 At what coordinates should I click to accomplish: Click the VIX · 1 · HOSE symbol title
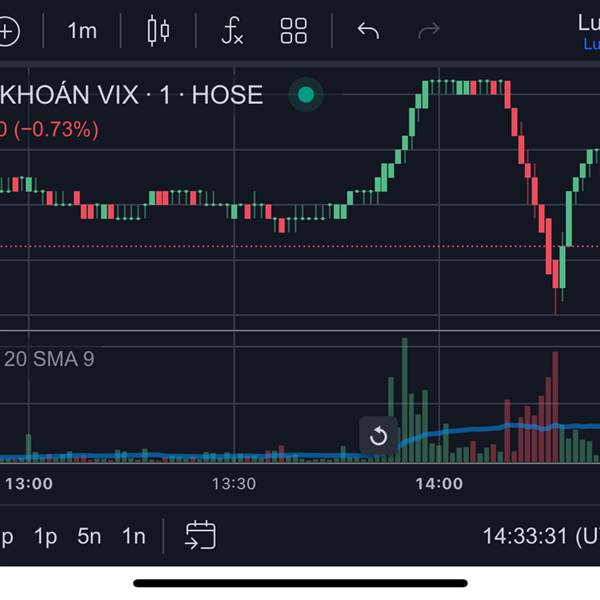click(x=131, y=95)
